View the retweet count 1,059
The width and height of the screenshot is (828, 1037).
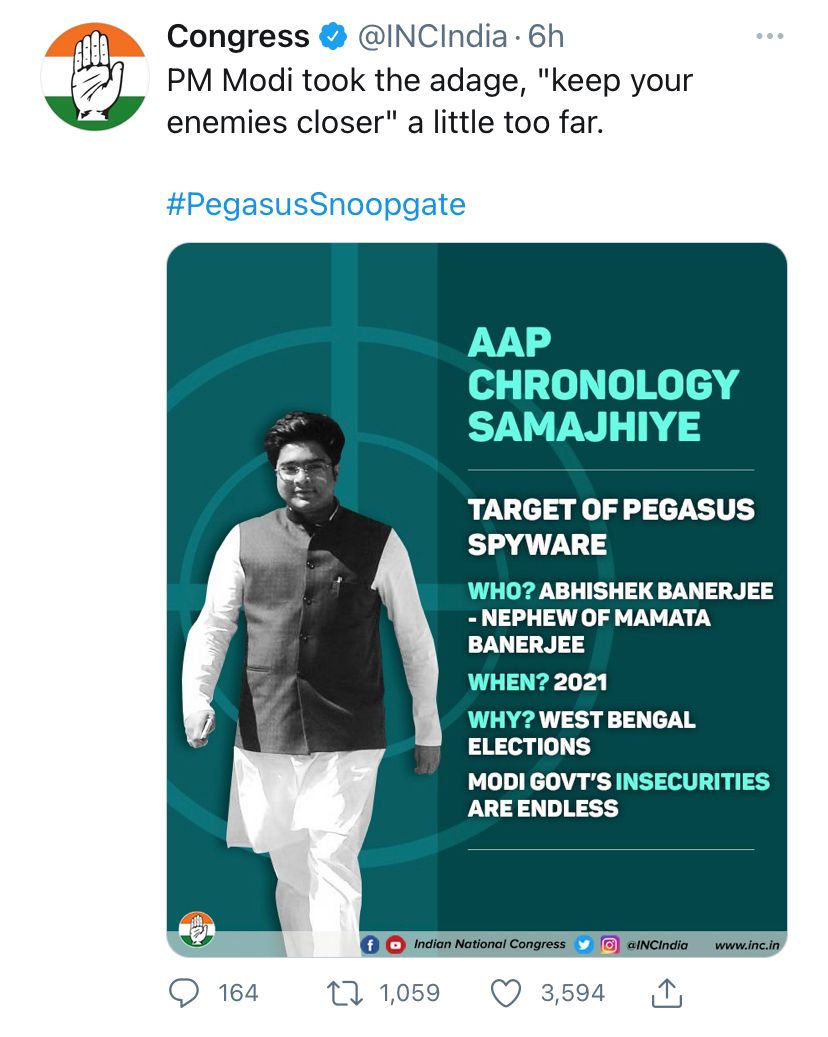pos(409,993)
